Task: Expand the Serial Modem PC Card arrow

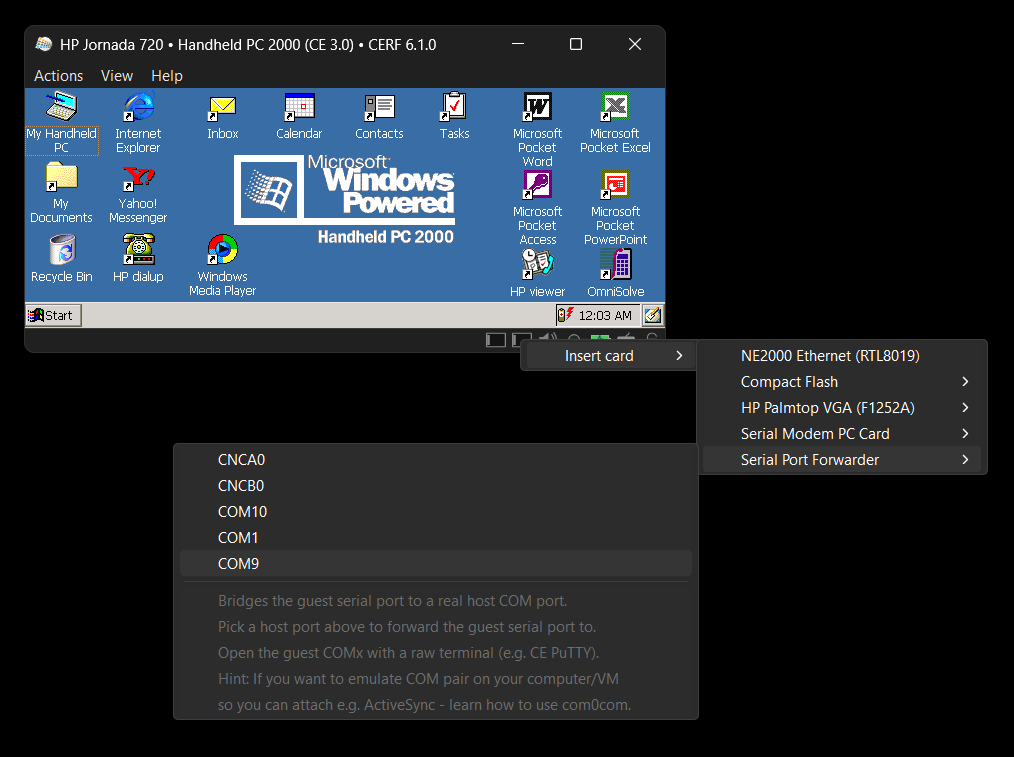Action: (965, 434)
